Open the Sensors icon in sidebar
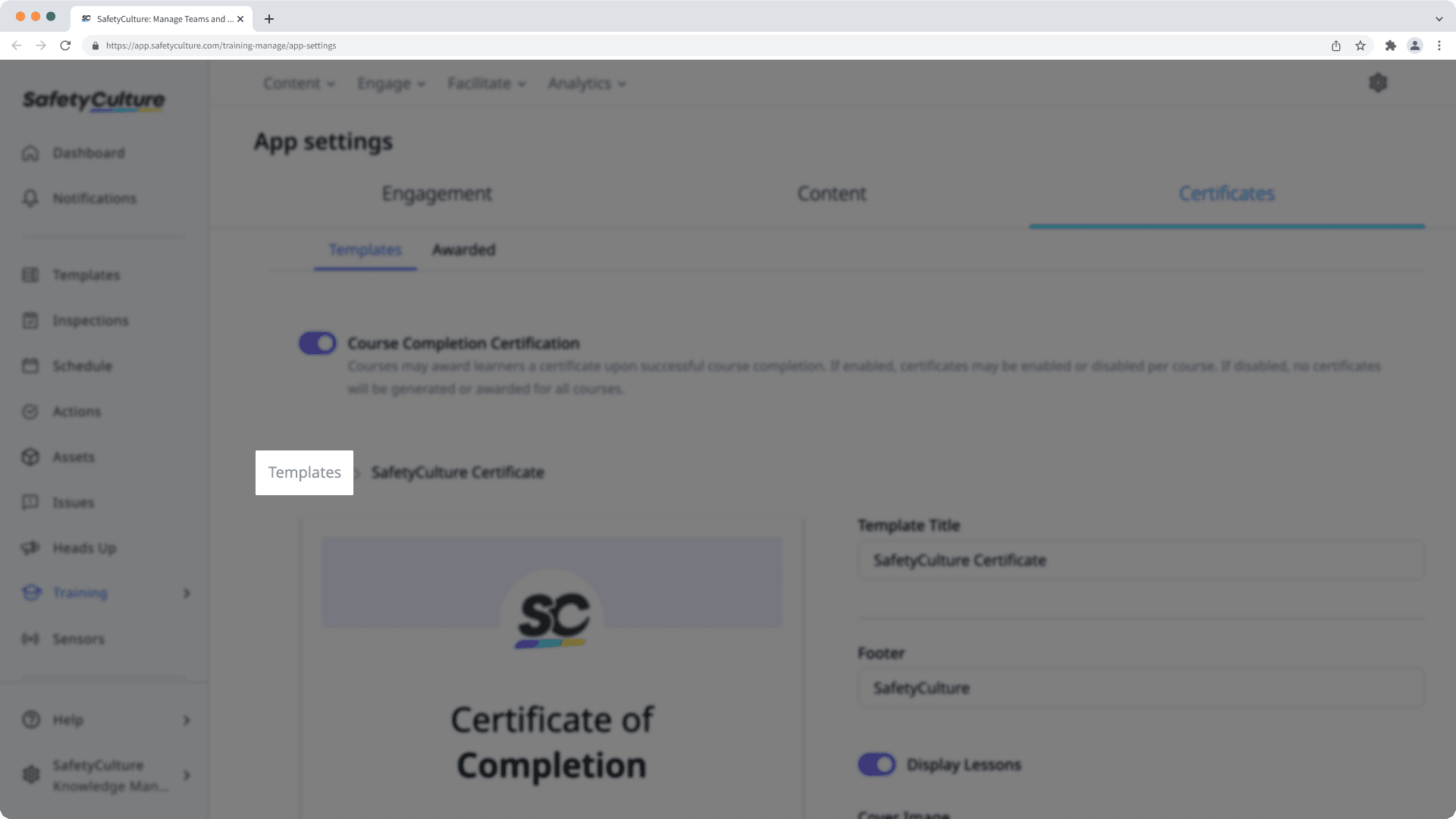This screenshot has width=1456, height=819. tap(30, 639)
